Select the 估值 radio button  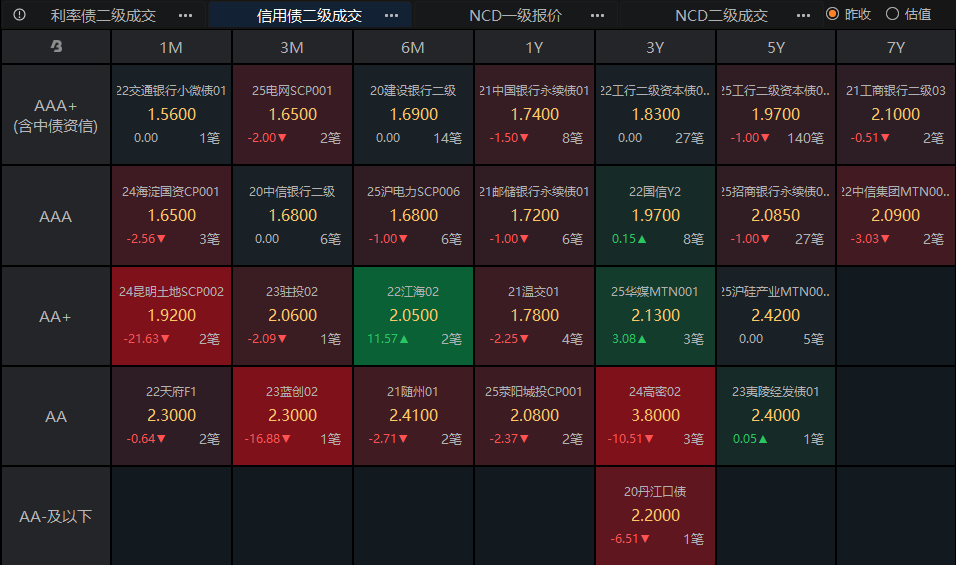892,14
